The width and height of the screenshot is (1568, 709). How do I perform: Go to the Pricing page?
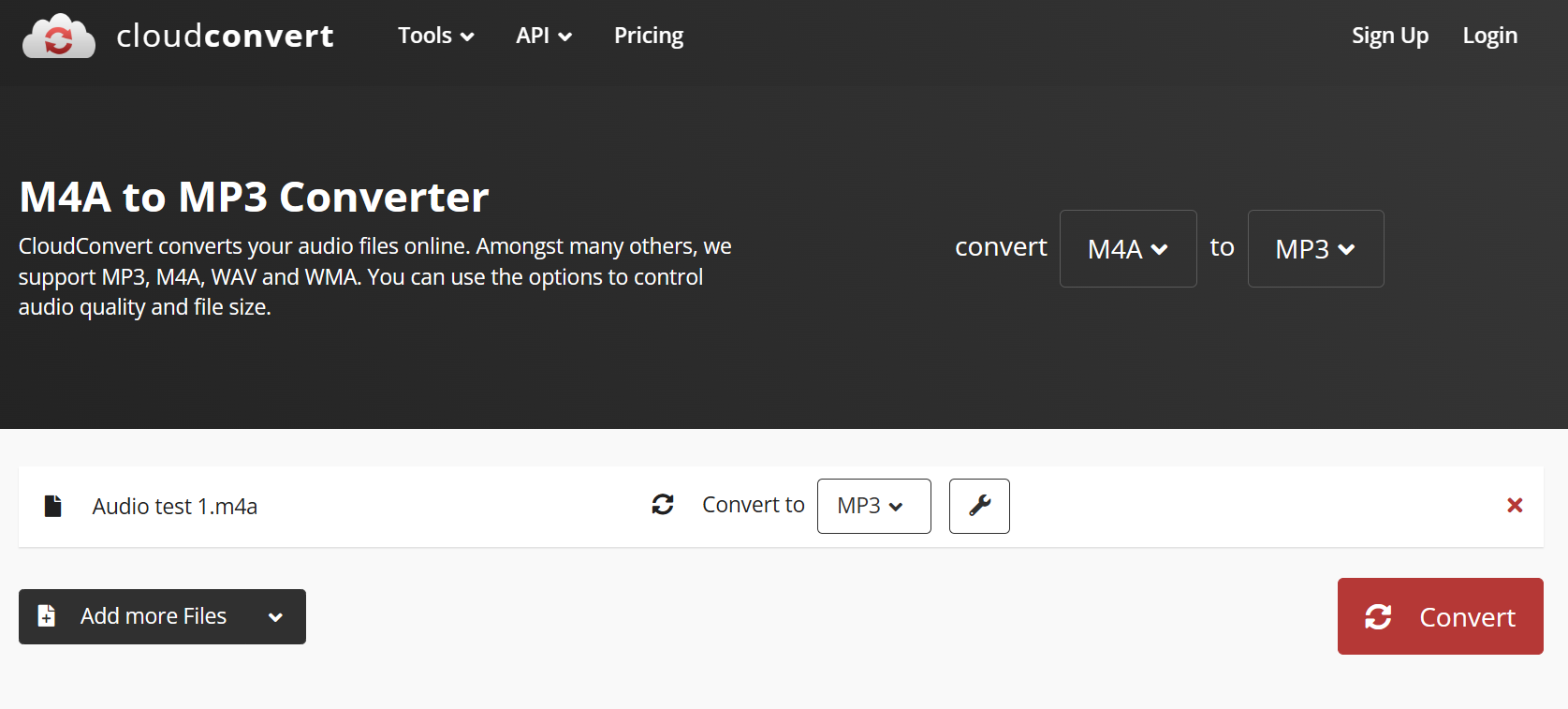pyautogui.click(x=649, y=36)
